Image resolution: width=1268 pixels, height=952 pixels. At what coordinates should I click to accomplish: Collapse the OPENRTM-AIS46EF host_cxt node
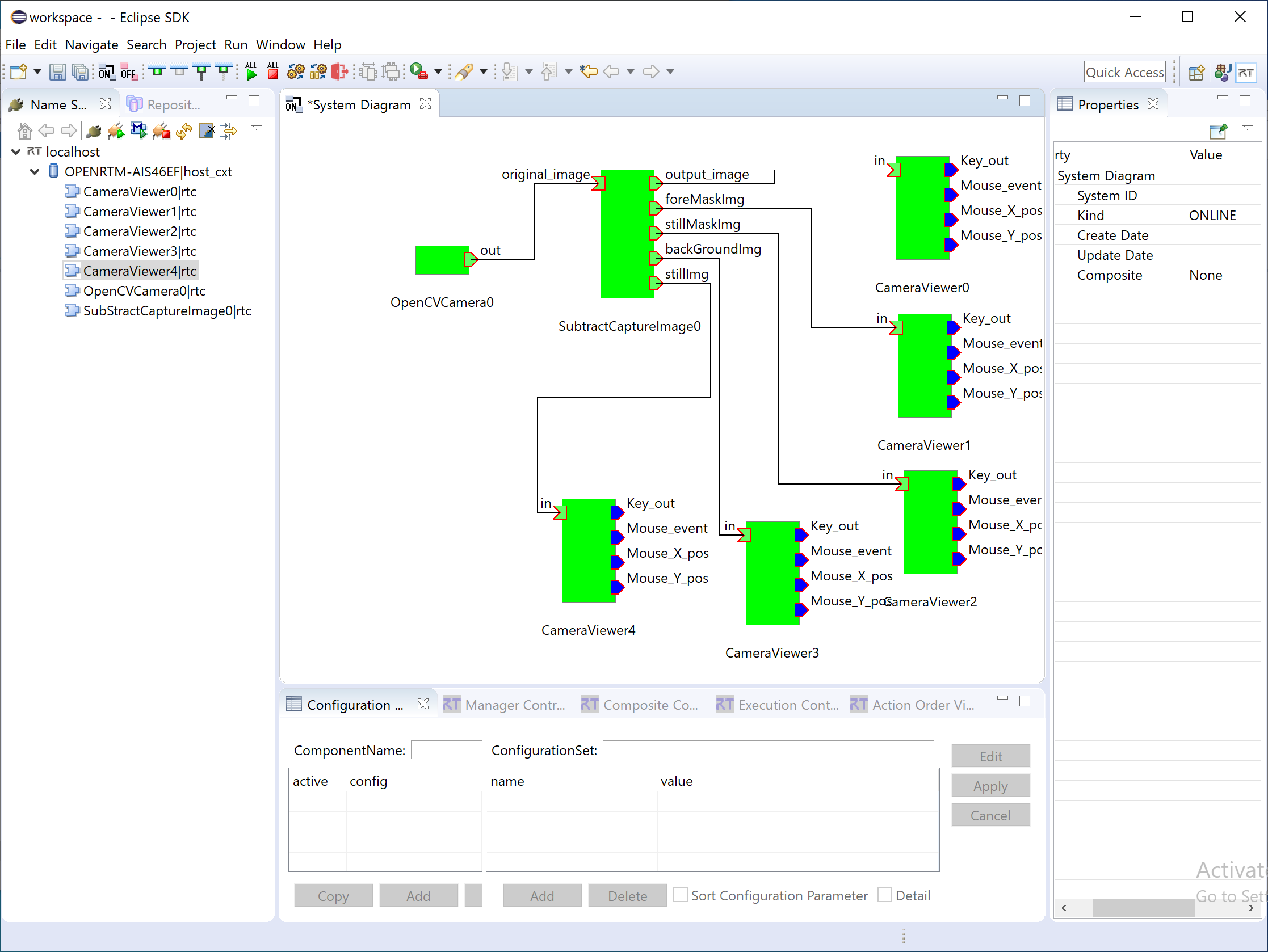click(35, 171)
